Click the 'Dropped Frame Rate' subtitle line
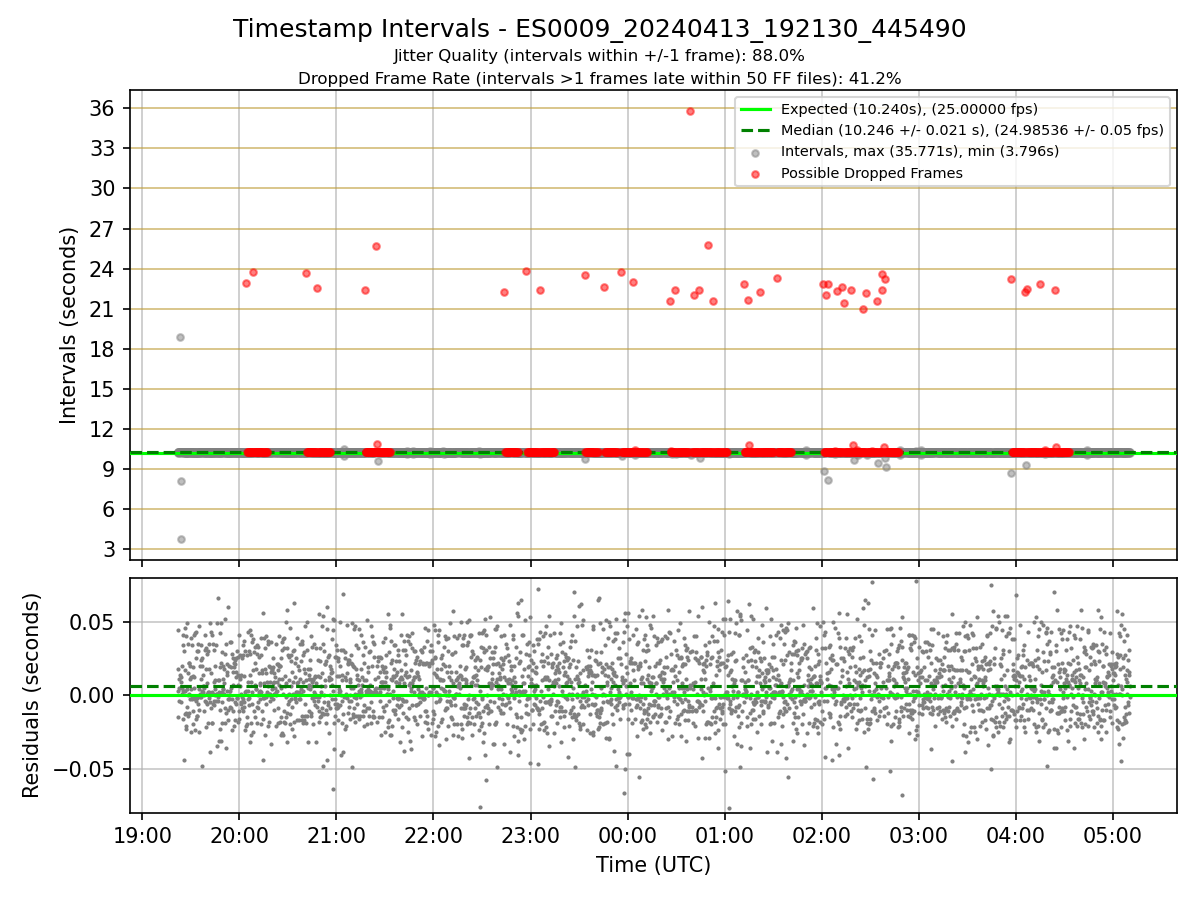1200x900 pixels. tap(599, 78)
